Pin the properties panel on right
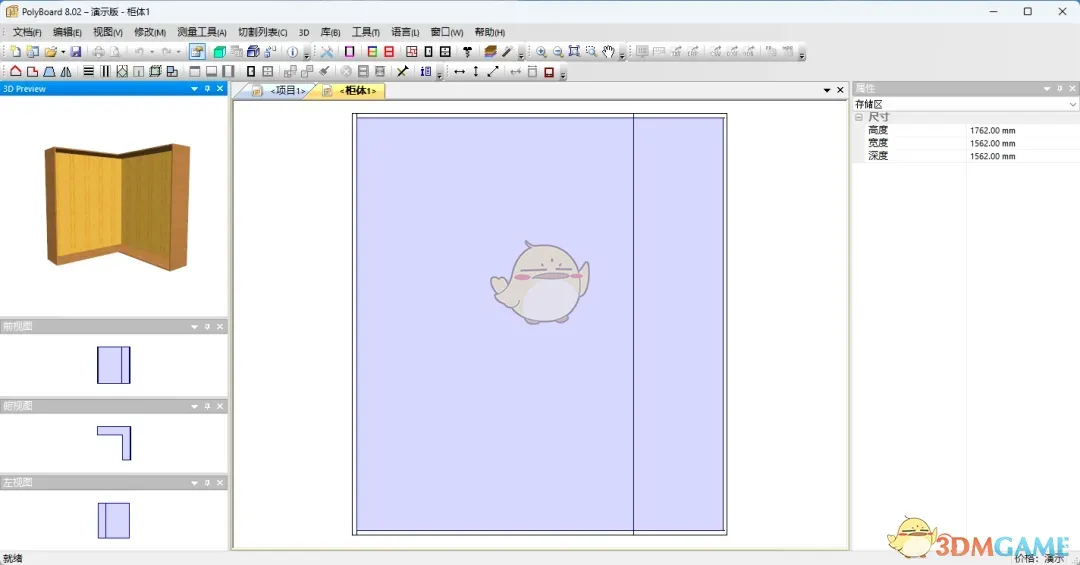1080x565 pixels. click(x=1060, y=89)
